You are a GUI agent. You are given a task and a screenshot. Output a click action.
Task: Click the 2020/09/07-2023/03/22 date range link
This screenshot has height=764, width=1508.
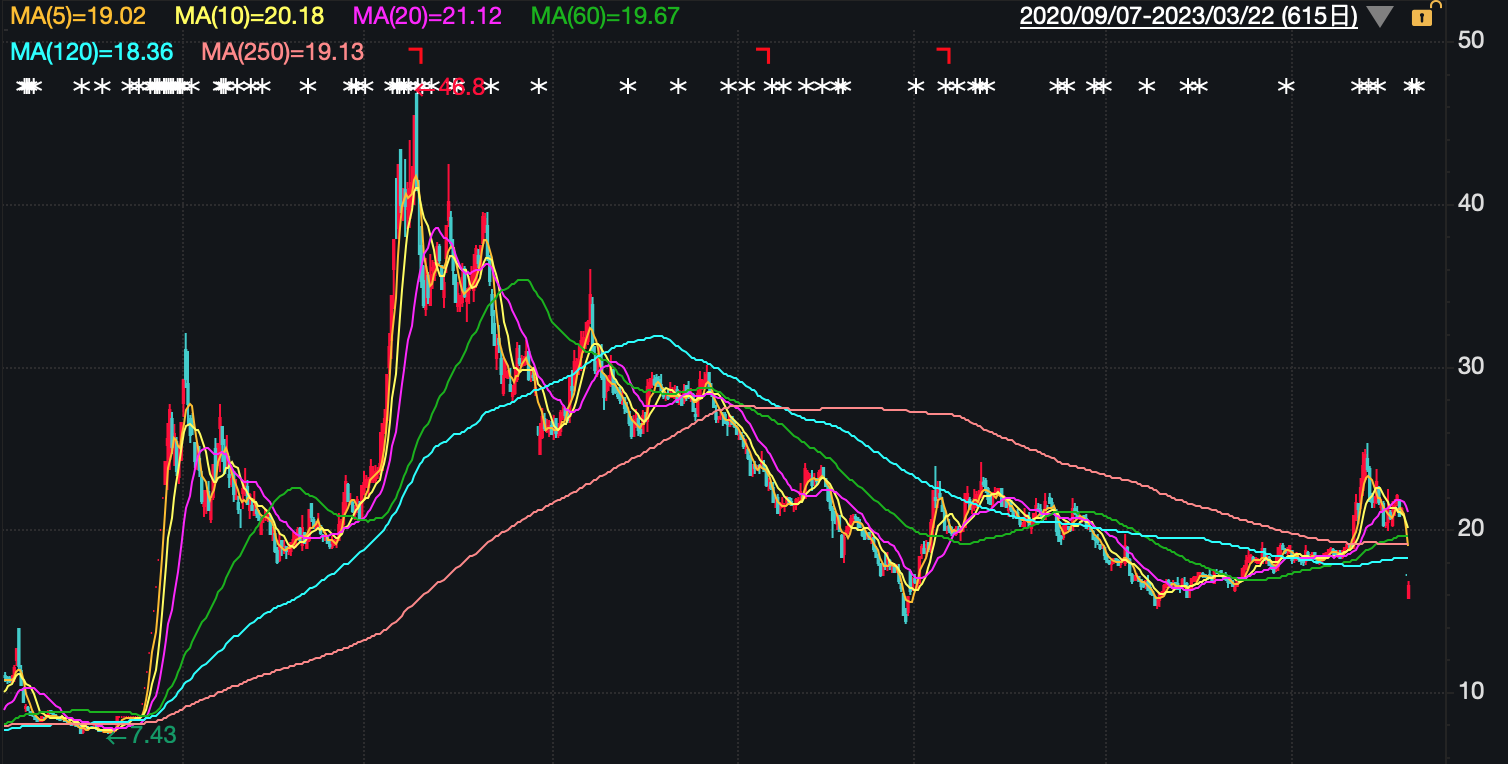click(1188, 16)
